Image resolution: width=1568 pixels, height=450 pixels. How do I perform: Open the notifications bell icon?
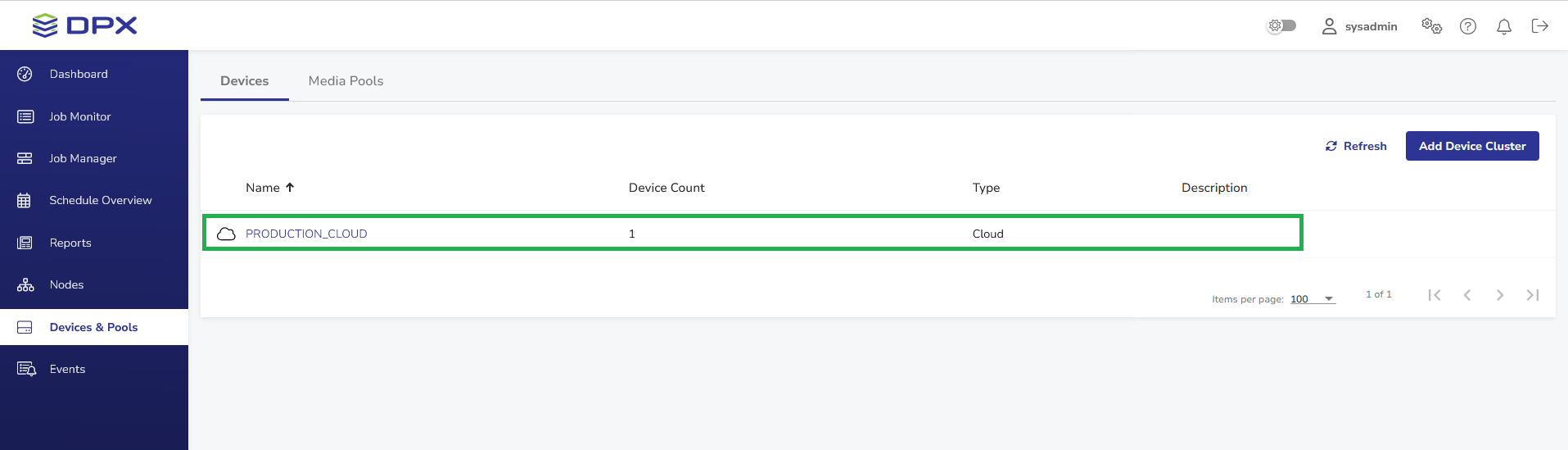[1504, 26]
